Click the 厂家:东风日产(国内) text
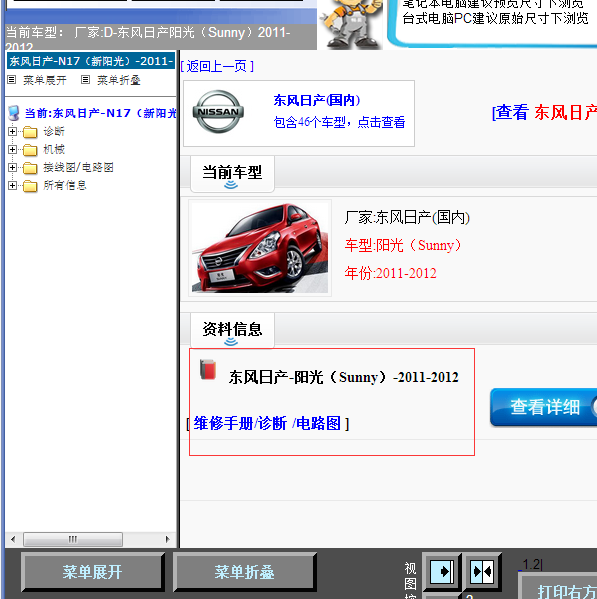 (x=407, y=218)
